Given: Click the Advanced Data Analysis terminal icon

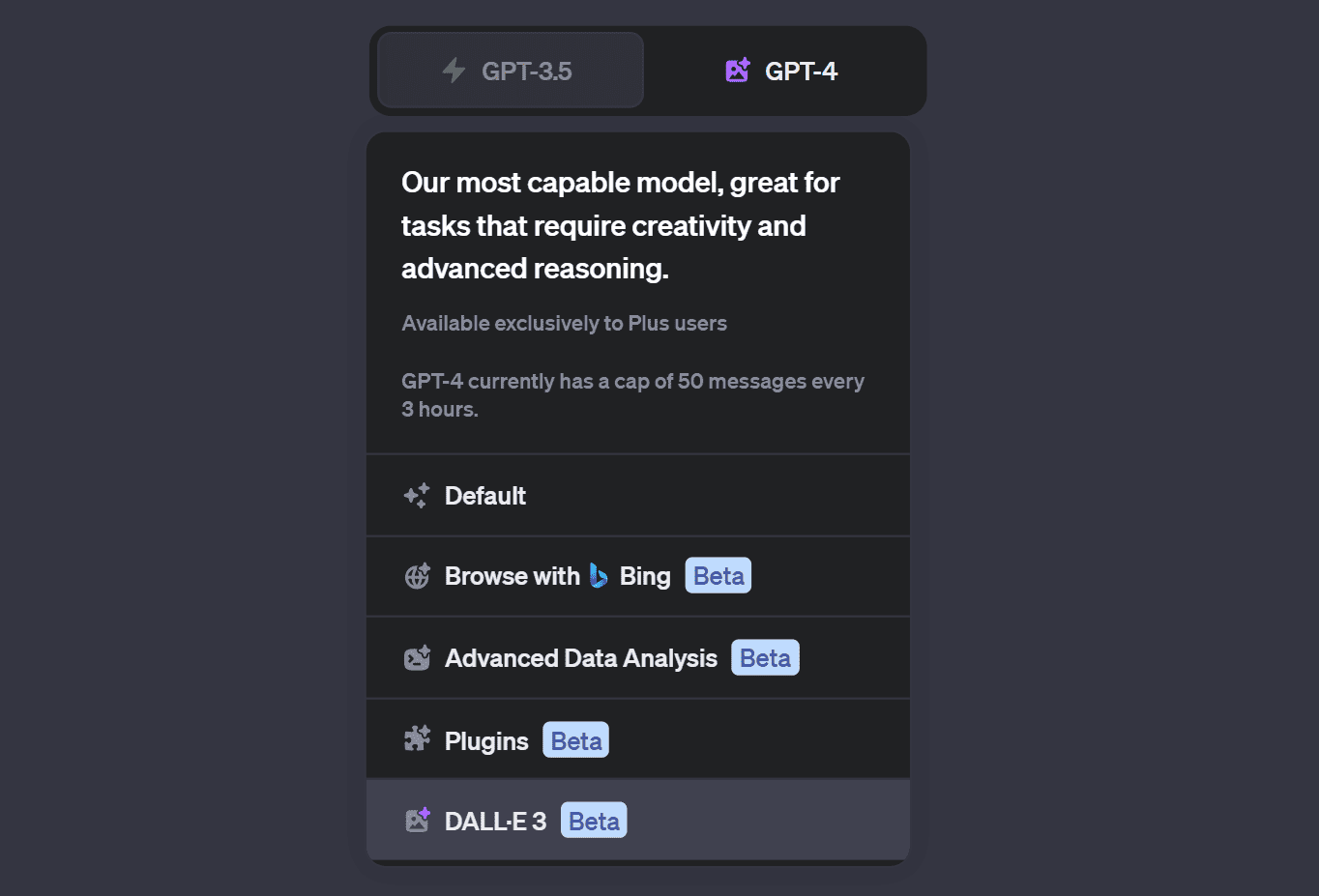Looking at the screenshot, I should point(417,658).
